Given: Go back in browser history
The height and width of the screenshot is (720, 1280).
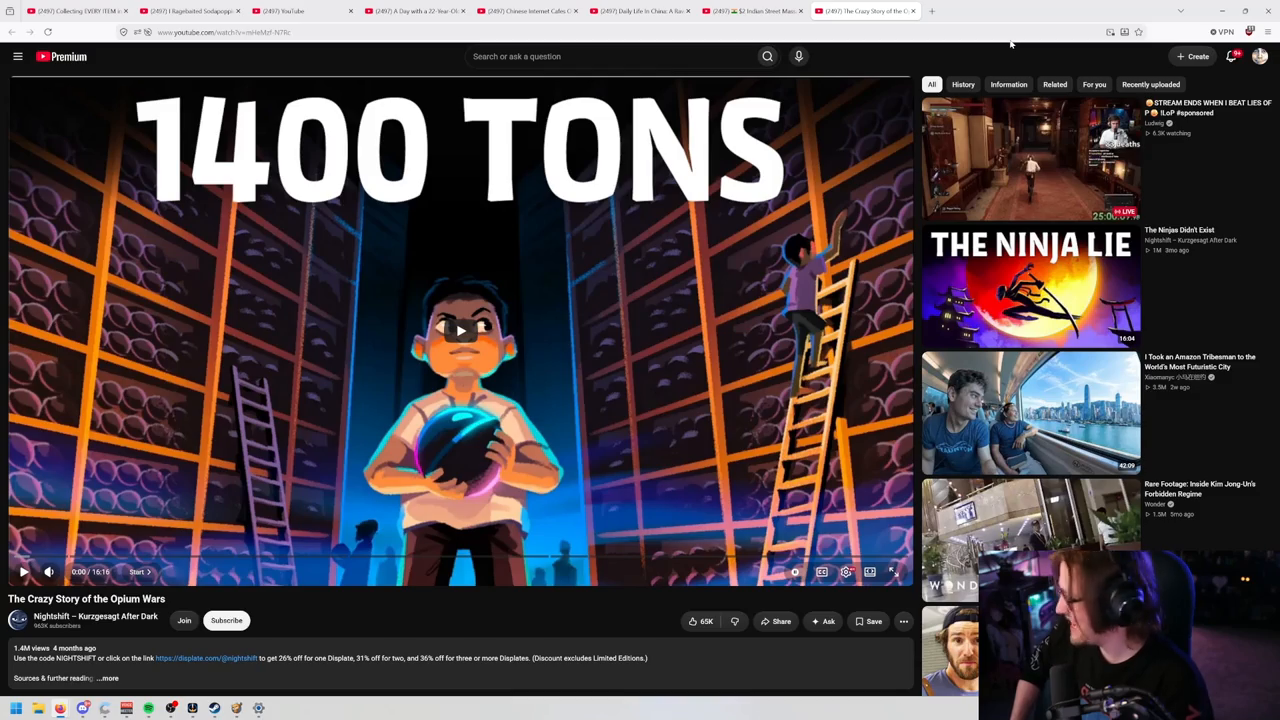Looking at the screenshot, I should (12, 32).
